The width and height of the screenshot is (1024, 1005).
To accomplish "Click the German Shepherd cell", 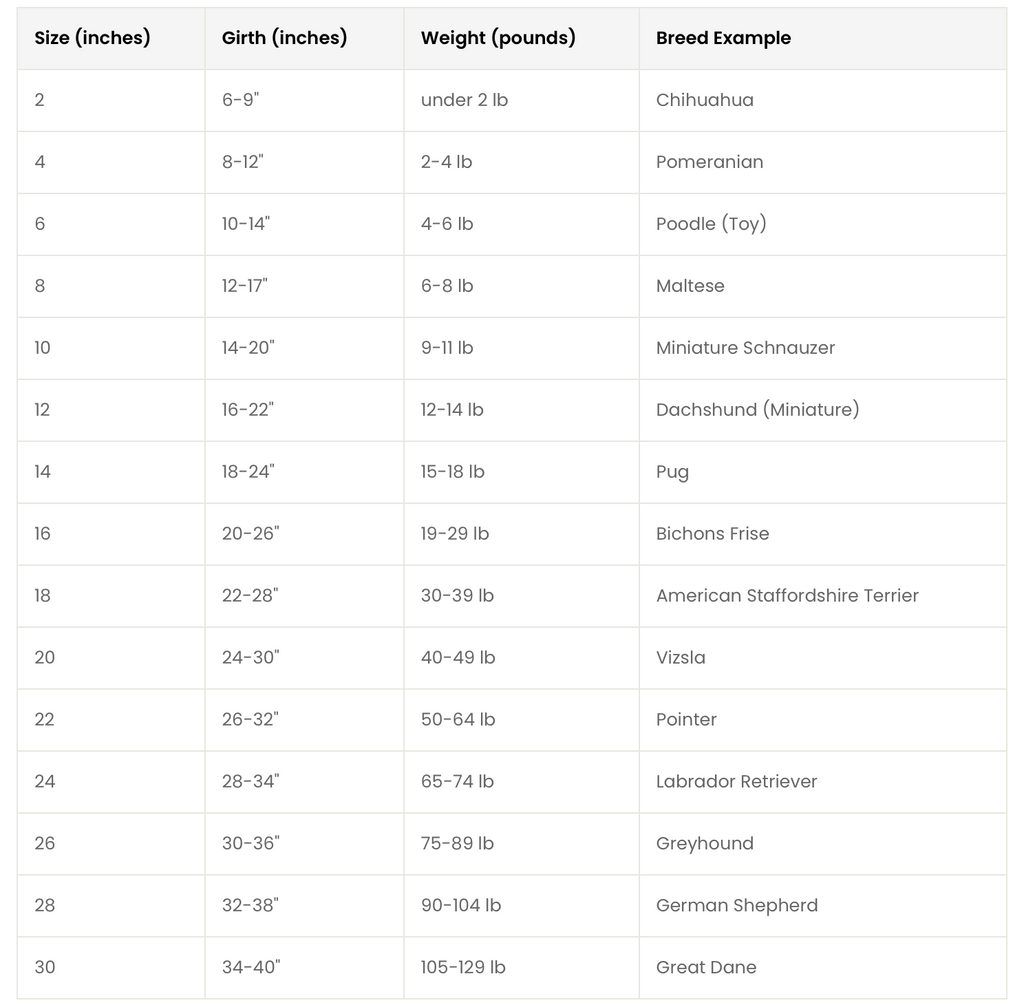I will coord(822,906).
